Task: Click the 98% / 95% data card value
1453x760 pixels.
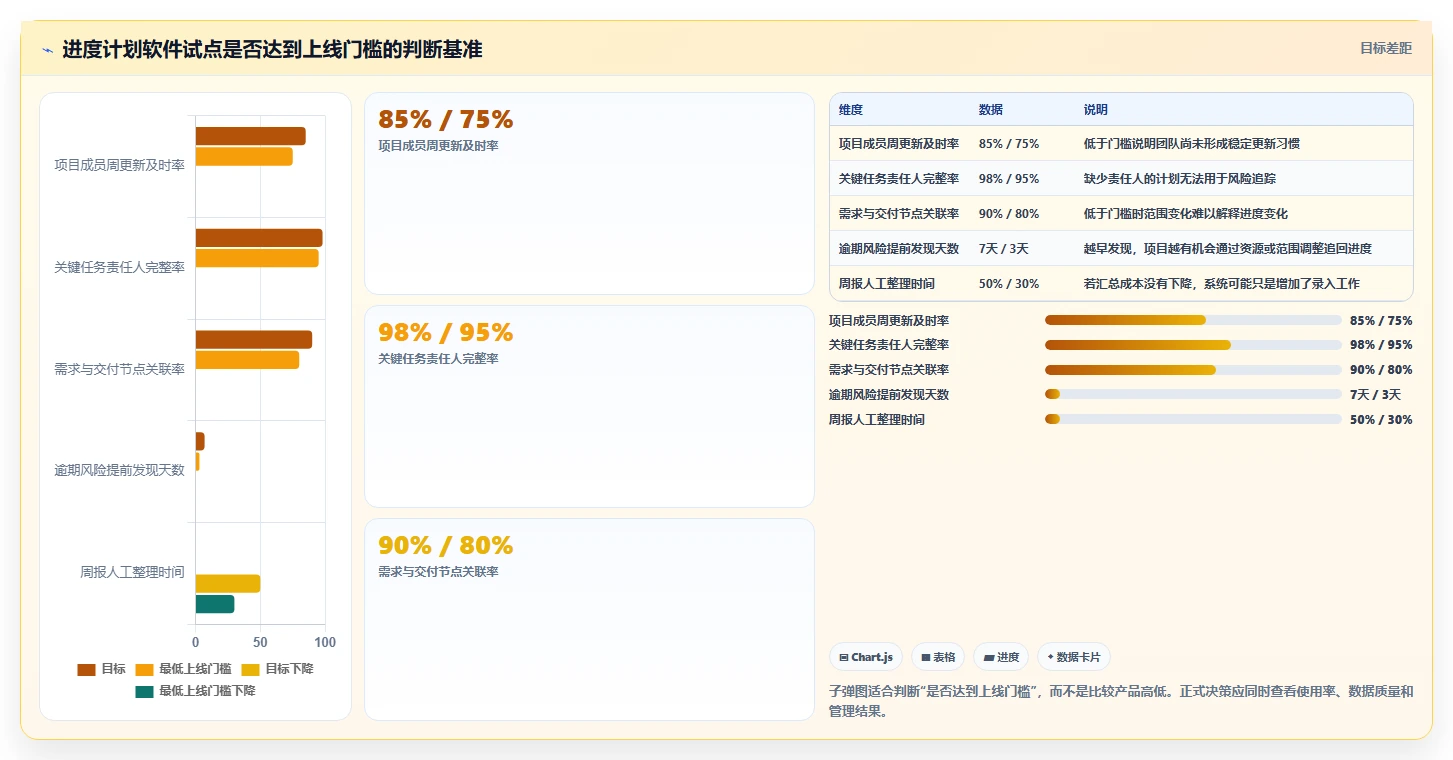Action: pos(445,332)
